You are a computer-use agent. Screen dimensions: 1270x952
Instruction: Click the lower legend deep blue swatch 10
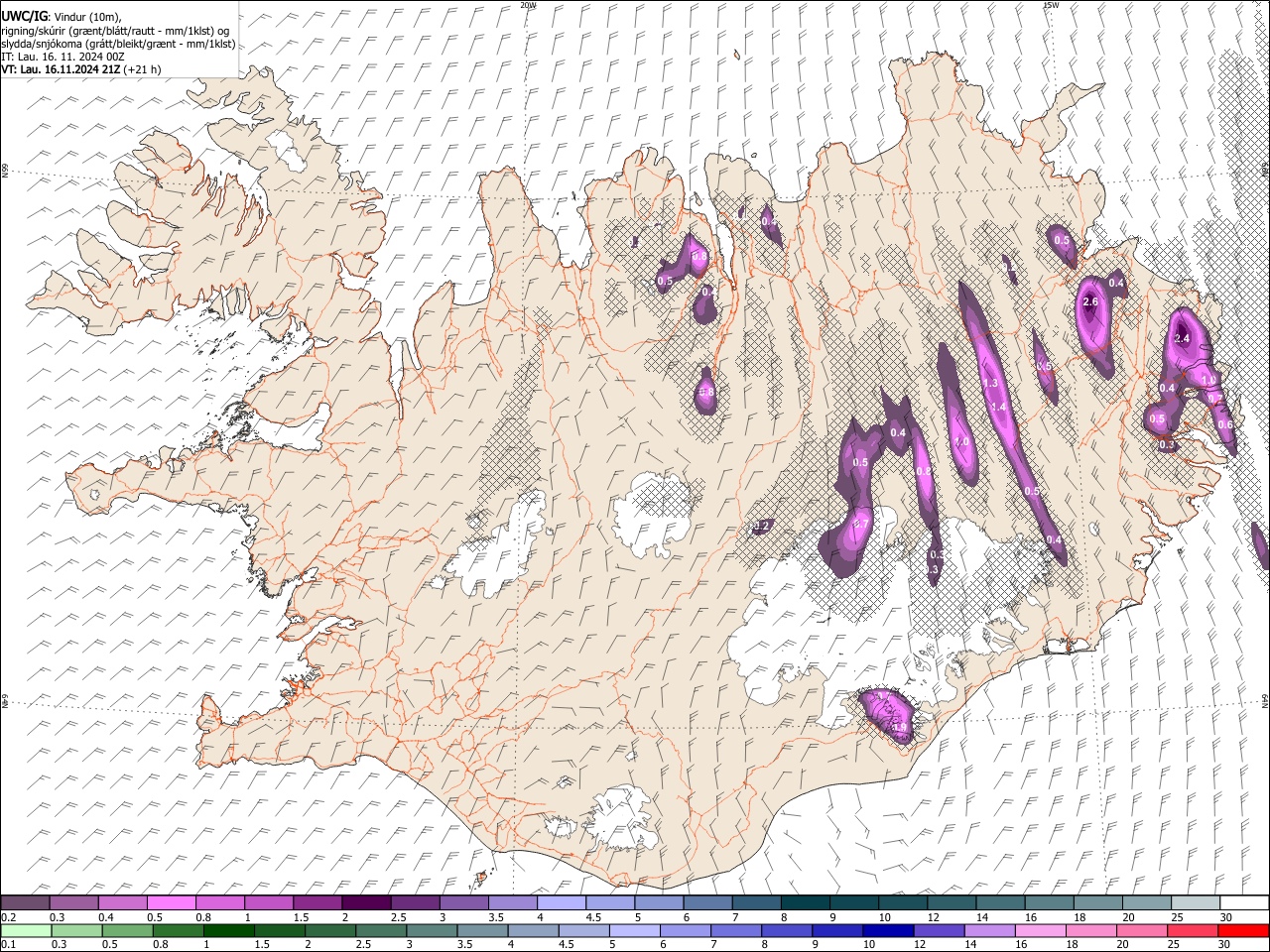(x=888, y=930)
